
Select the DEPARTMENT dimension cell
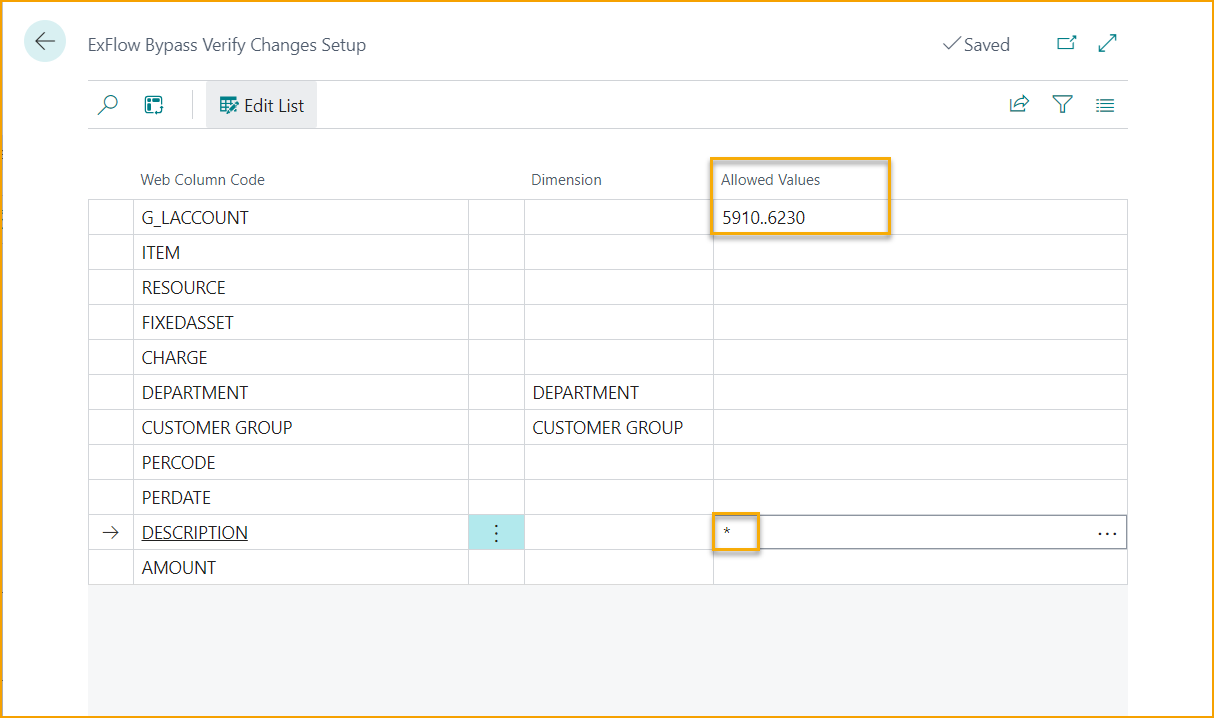(588, 392)
